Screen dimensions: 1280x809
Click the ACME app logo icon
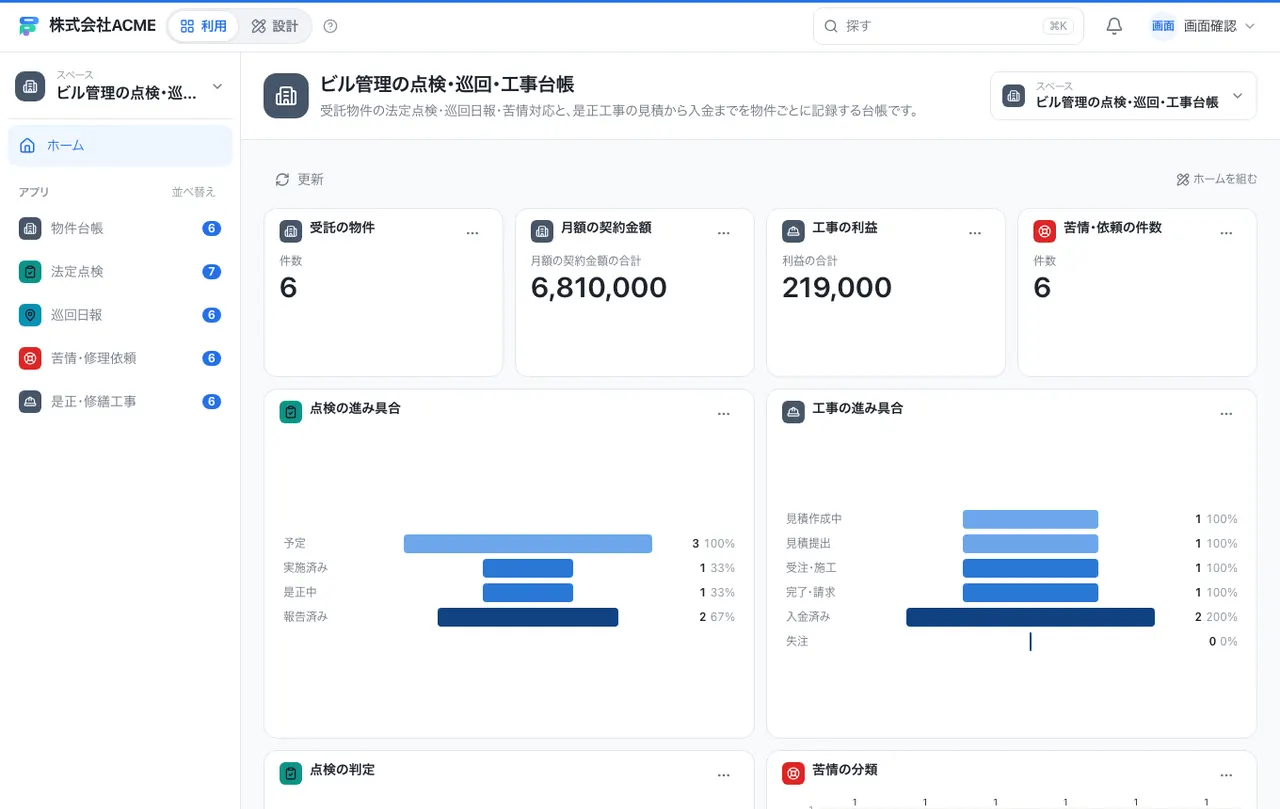pyautogui.click(x=29, y=26)
